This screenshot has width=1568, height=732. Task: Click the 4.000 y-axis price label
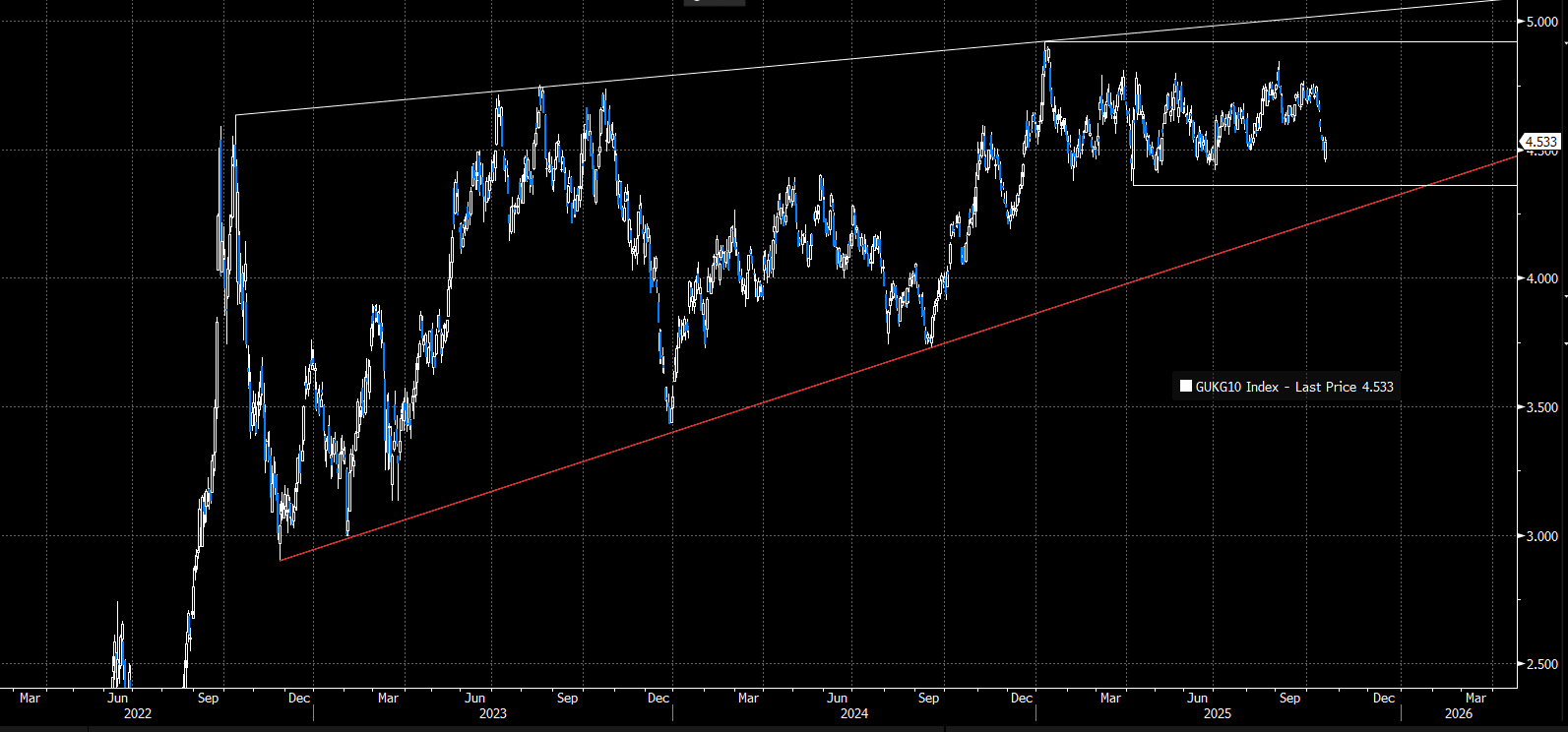click(x=1541, y=278)
